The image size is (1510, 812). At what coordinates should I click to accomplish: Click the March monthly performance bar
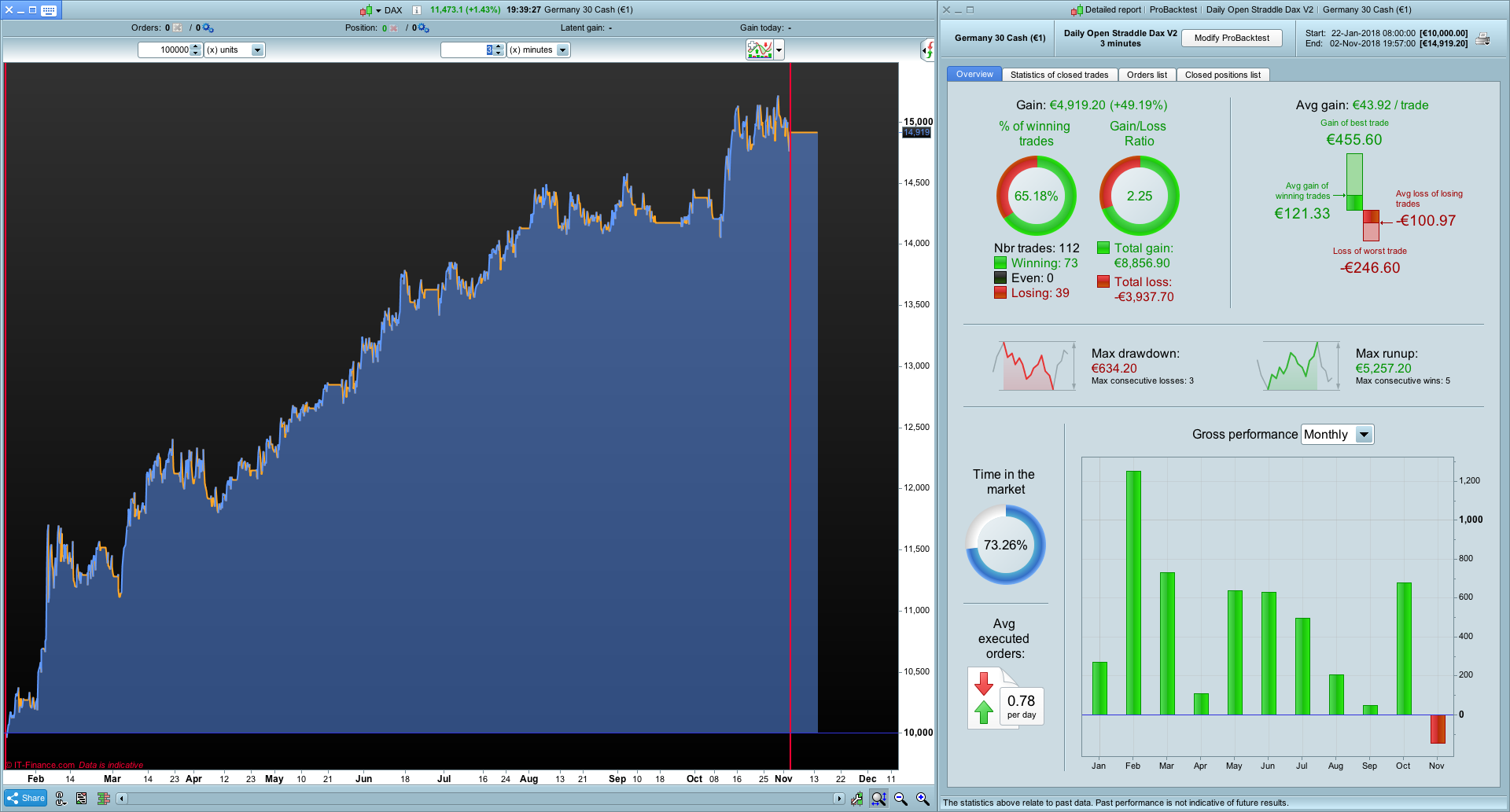(x=1167, y=643)
